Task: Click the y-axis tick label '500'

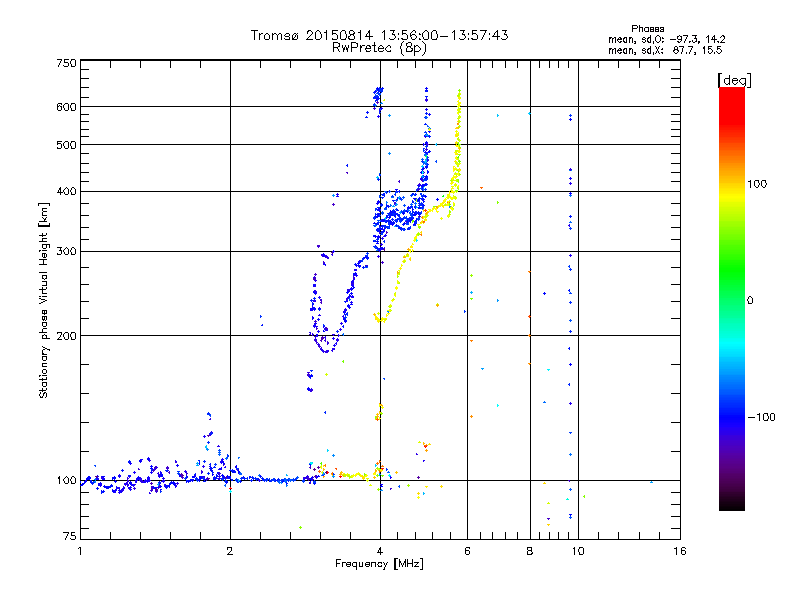Action: point(67,145)
